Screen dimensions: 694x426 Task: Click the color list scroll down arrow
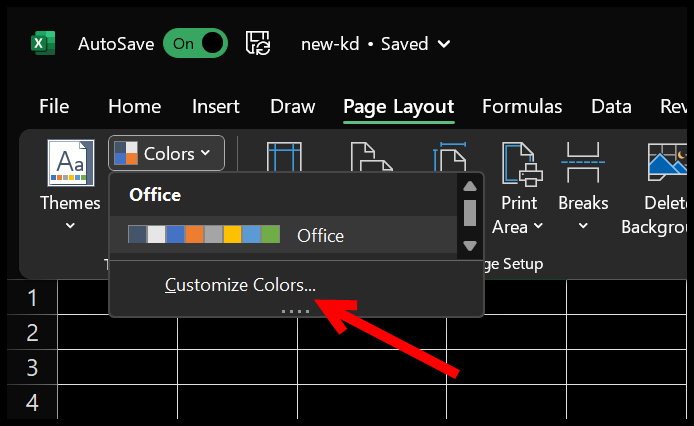(470, 246)
